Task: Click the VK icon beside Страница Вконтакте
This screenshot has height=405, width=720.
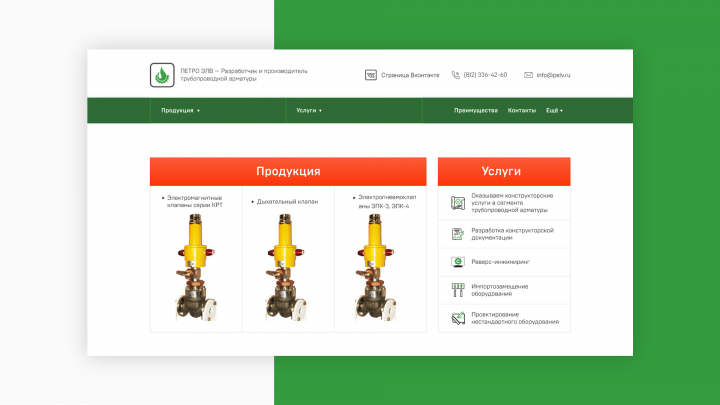Action: tap(371, 75)
